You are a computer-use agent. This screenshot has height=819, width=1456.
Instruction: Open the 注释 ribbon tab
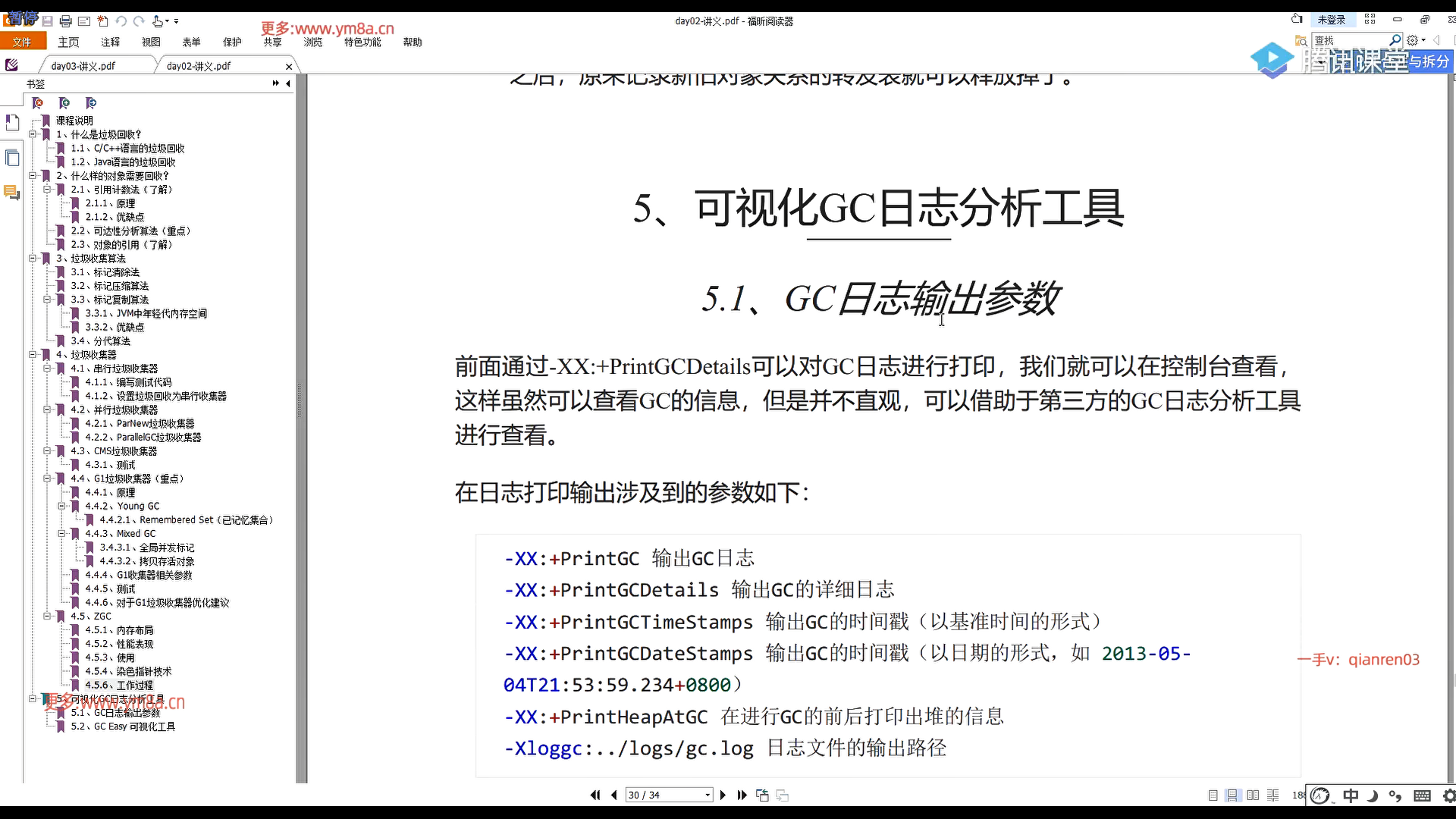[x=110, y=42]
